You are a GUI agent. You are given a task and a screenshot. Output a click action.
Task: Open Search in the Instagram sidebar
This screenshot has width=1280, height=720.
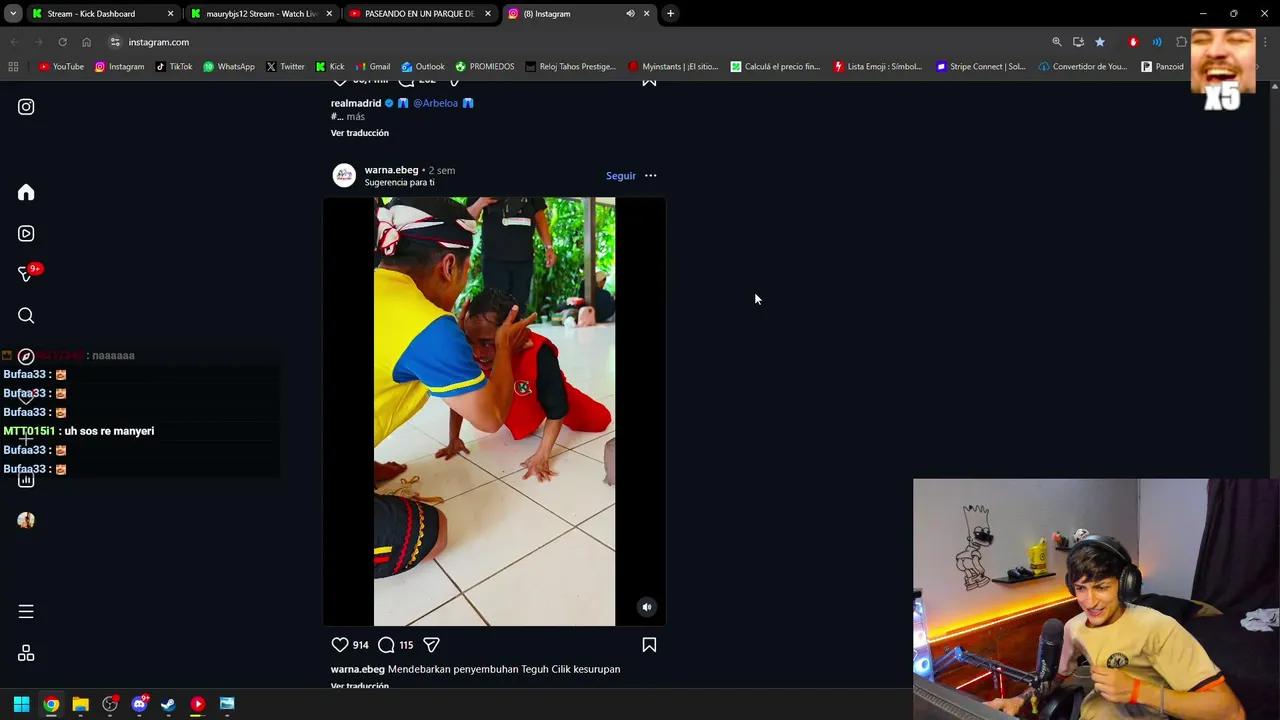pyautogui.click(x=26, y=315)
